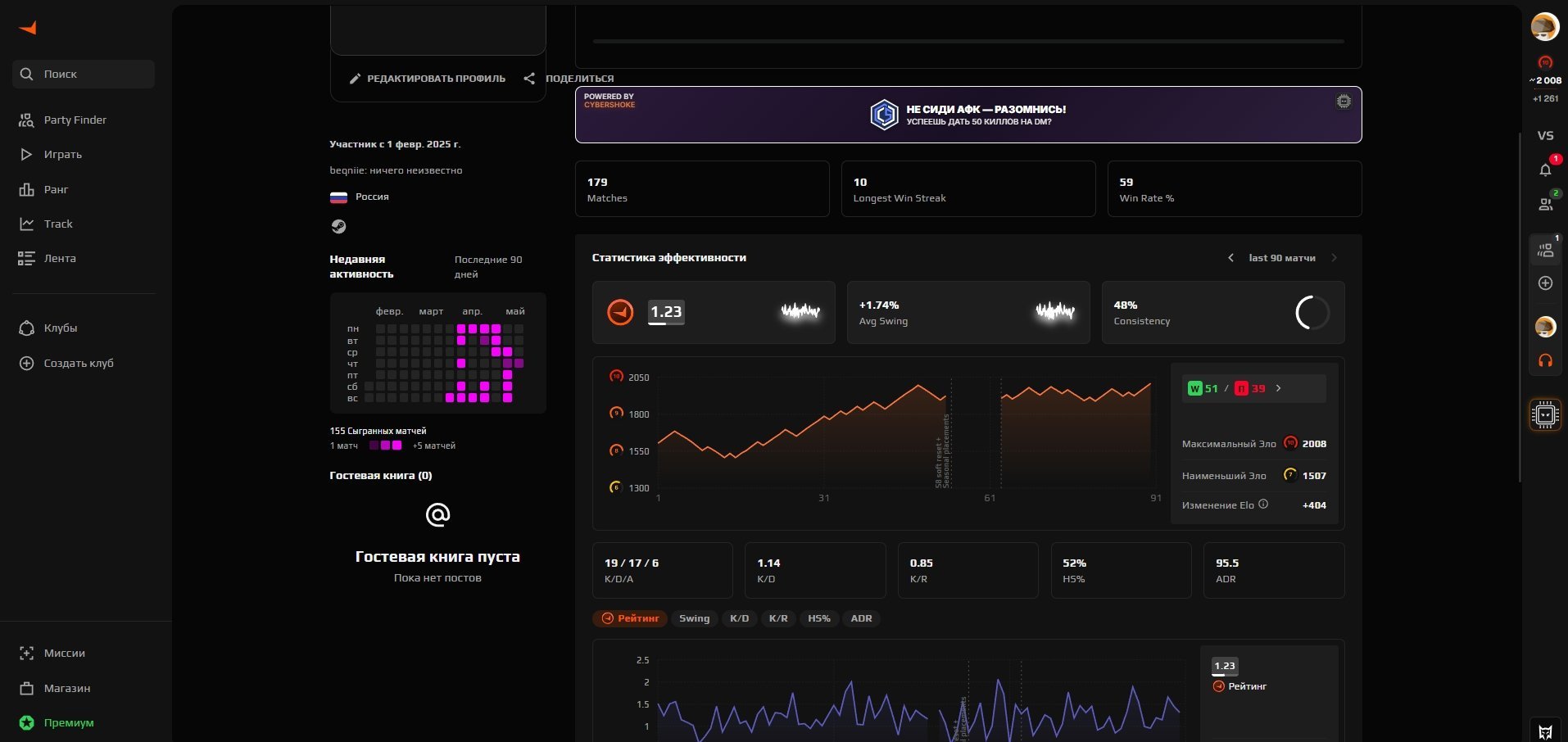Image resolution: width=1568 pixels, height=742 pixels.
Task: Go to next match range chevron
Action: 1334,258
